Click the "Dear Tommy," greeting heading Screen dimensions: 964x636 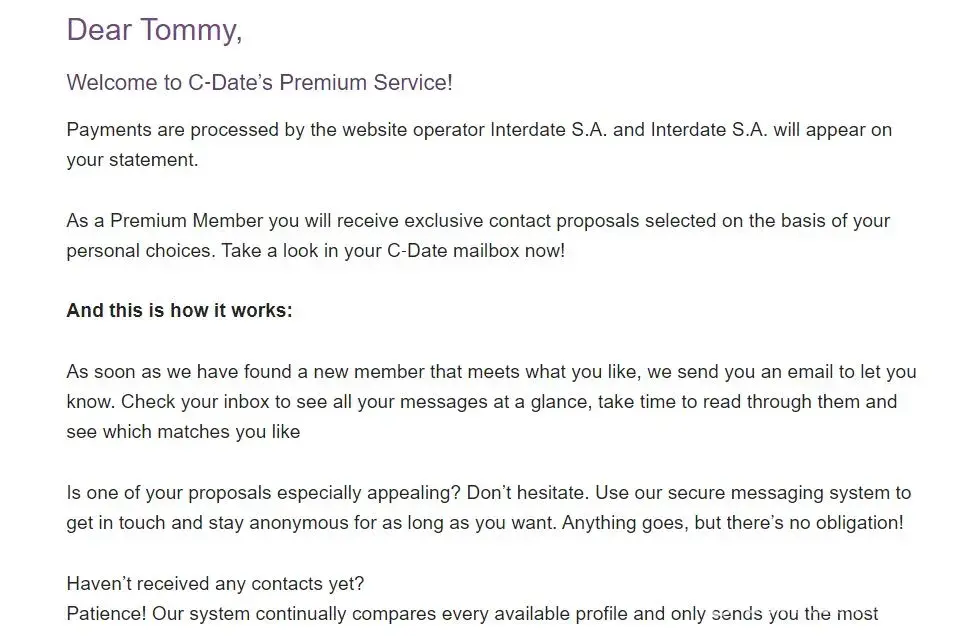pos(154,30)
